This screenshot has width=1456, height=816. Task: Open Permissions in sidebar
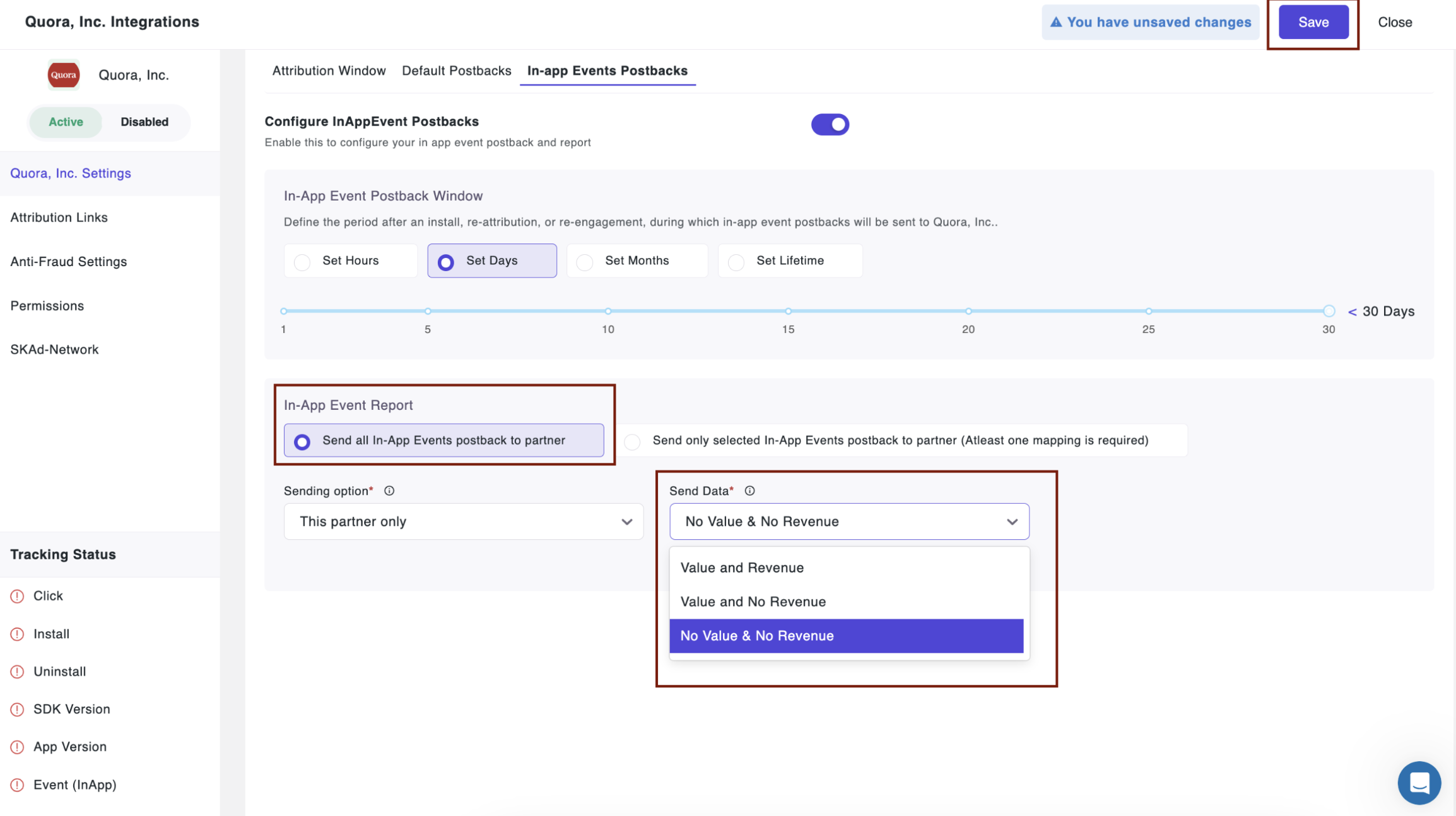110,306
